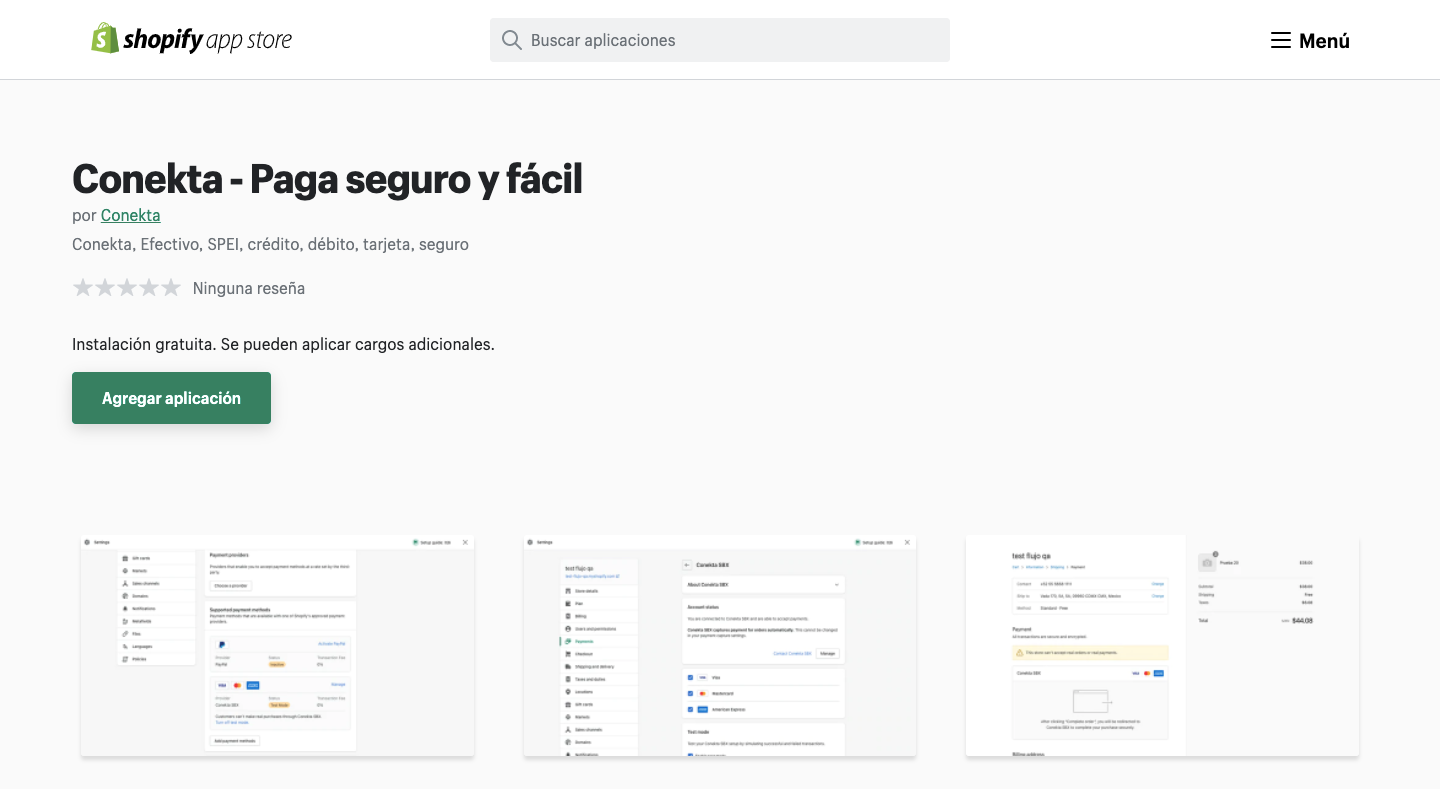Open the checkout payment page screenshot

point(1162,646)
